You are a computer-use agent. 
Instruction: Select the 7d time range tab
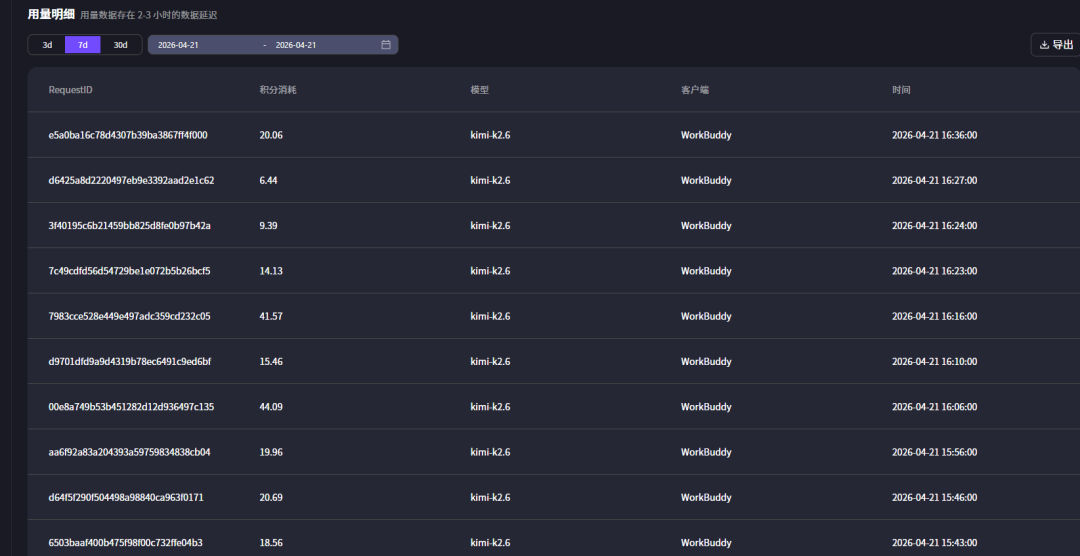point(83,45)
